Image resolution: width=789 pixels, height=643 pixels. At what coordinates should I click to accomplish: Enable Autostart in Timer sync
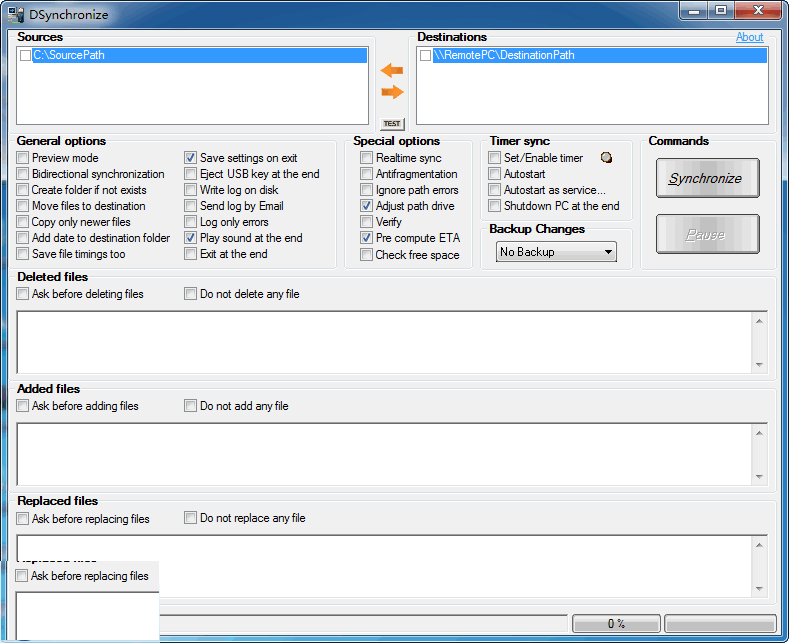click(495, 174)
